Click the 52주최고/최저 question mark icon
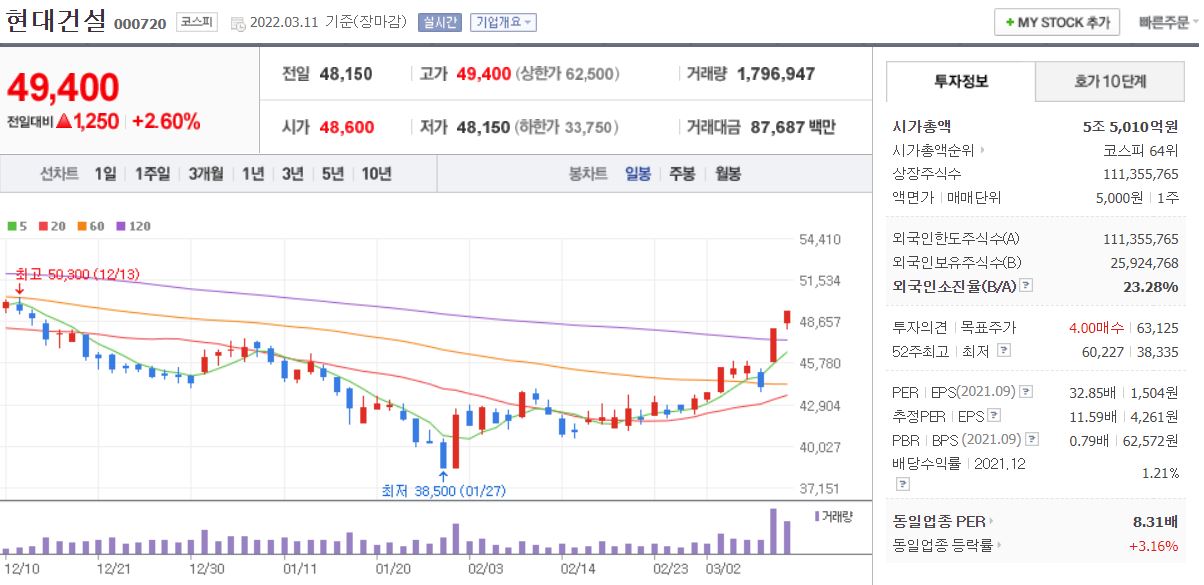Screen dimensions: 1204x585 (x=1003, y=350)
